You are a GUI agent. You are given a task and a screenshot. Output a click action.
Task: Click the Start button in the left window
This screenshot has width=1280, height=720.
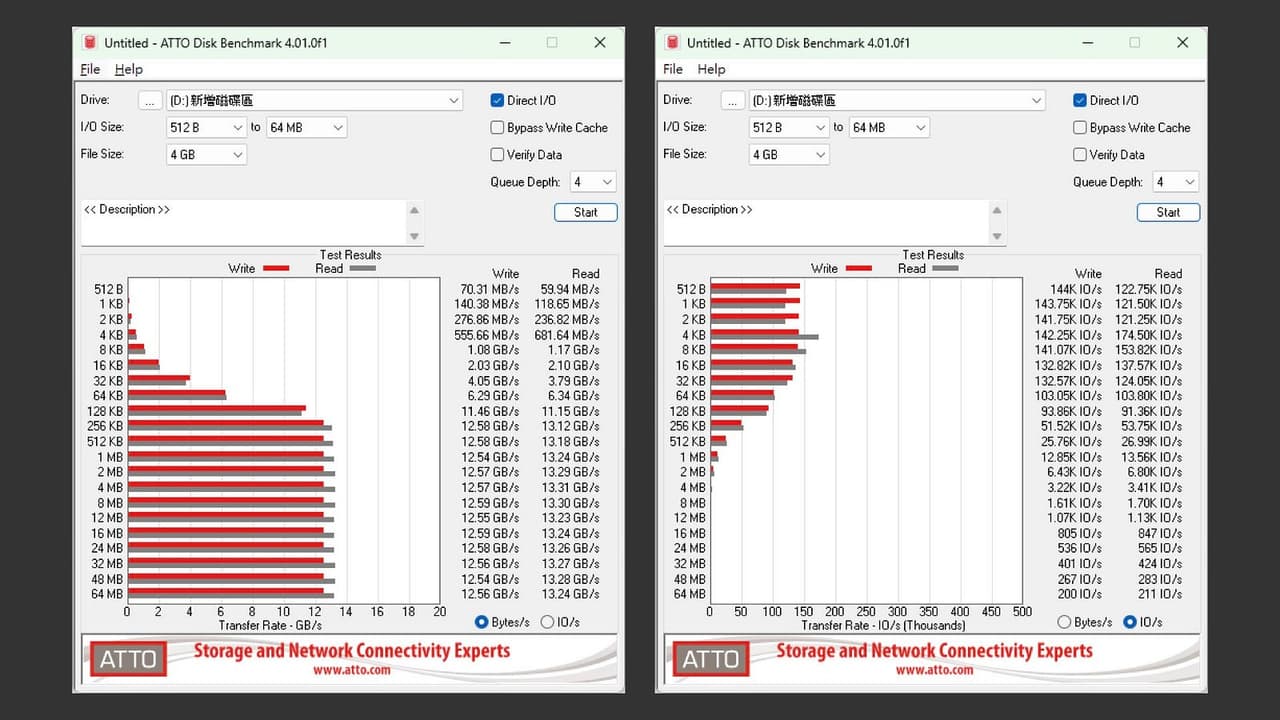(x=586, y=212)
